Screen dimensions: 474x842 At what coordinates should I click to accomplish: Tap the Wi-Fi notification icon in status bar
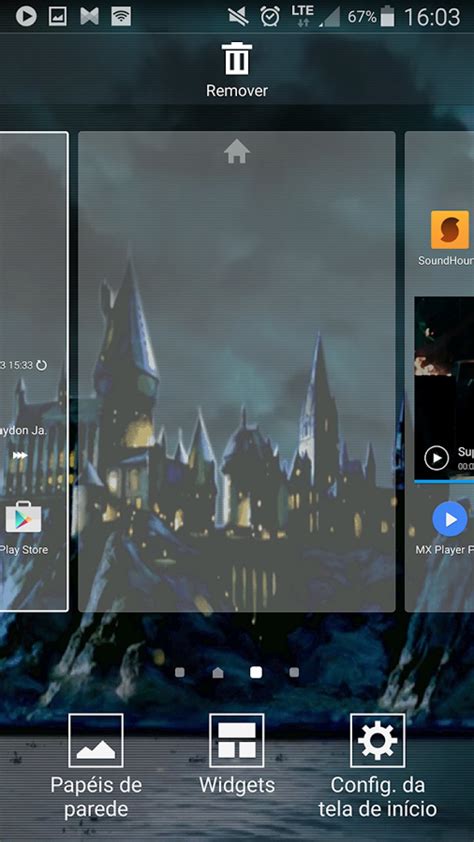(121, 17)
